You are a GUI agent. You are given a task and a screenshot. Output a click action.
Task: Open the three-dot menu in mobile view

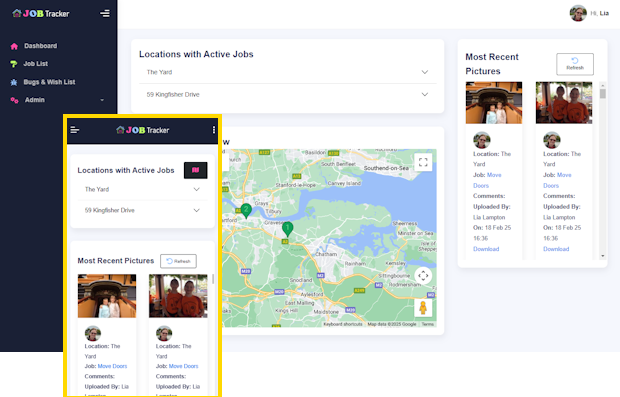(214, 130)
